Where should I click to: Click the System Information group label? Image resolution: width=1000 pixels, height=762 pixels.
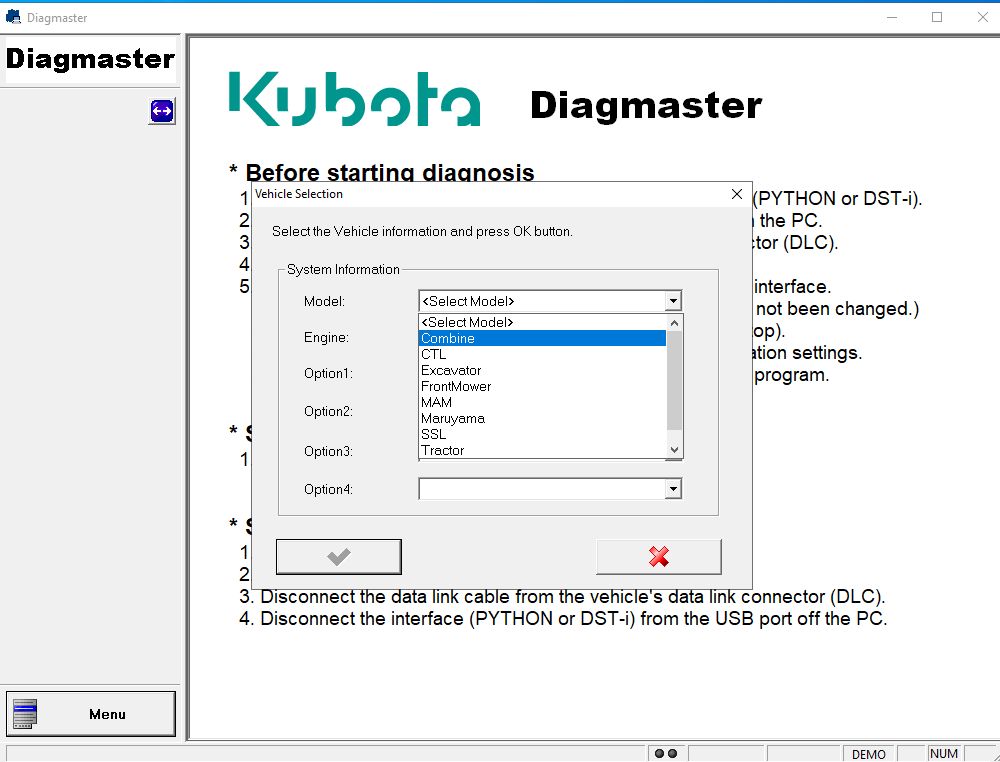[343, 270]
